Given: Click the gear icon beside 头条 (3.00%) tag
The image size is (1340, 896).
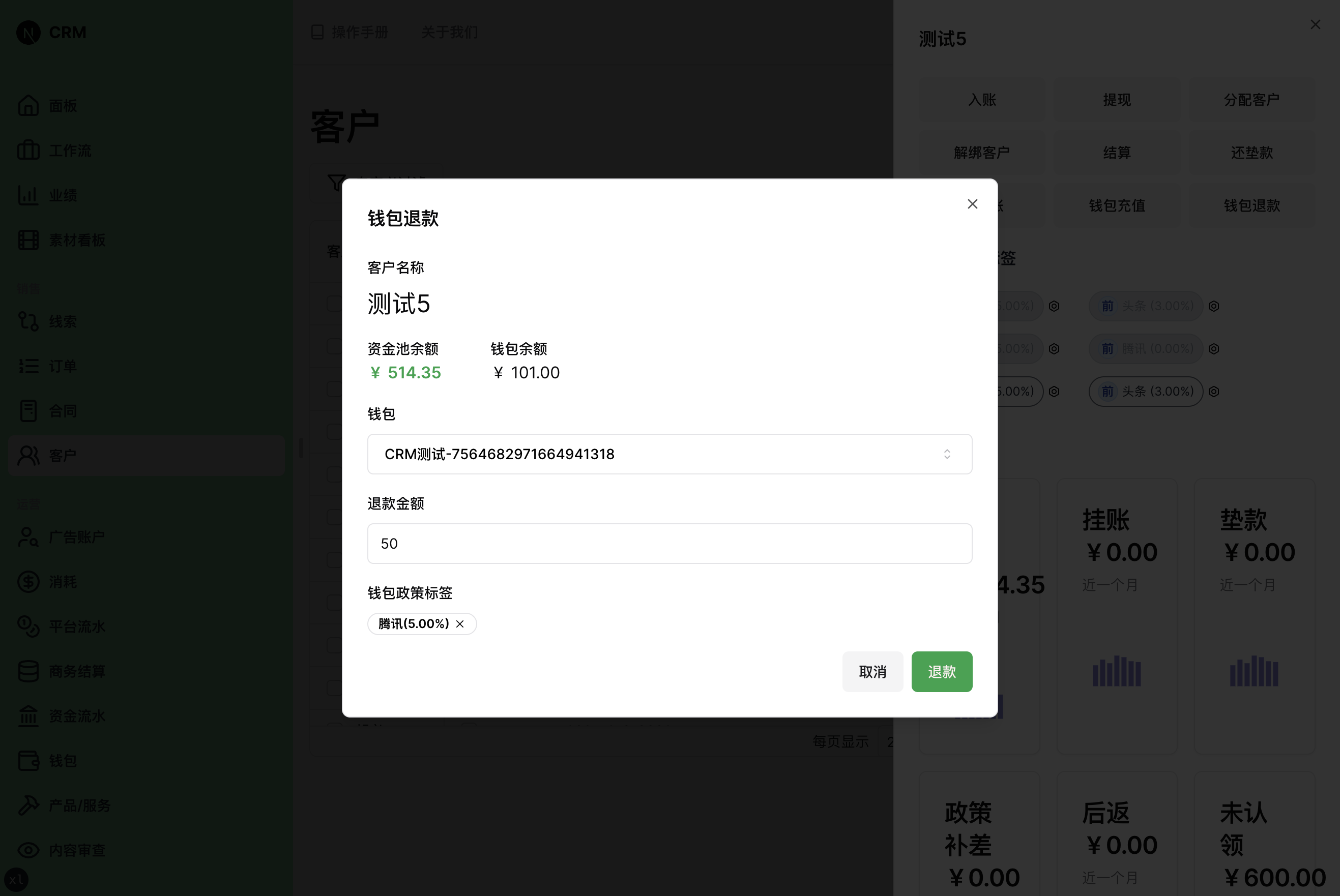Looking at the screenshot, I should coord(1214,306).
